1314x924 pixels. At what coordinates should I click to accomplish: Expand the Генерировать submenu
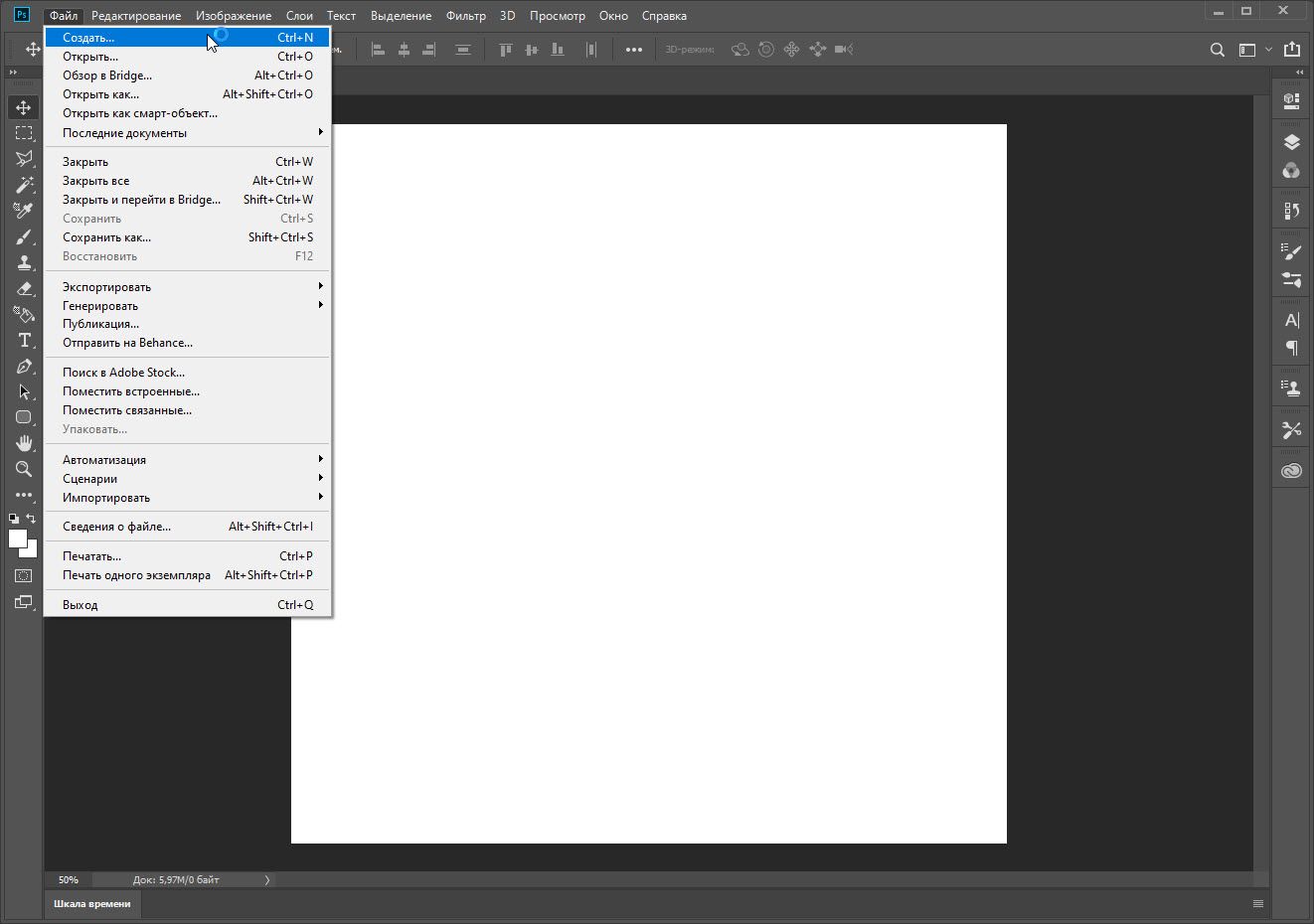click(x=187, y=306)
